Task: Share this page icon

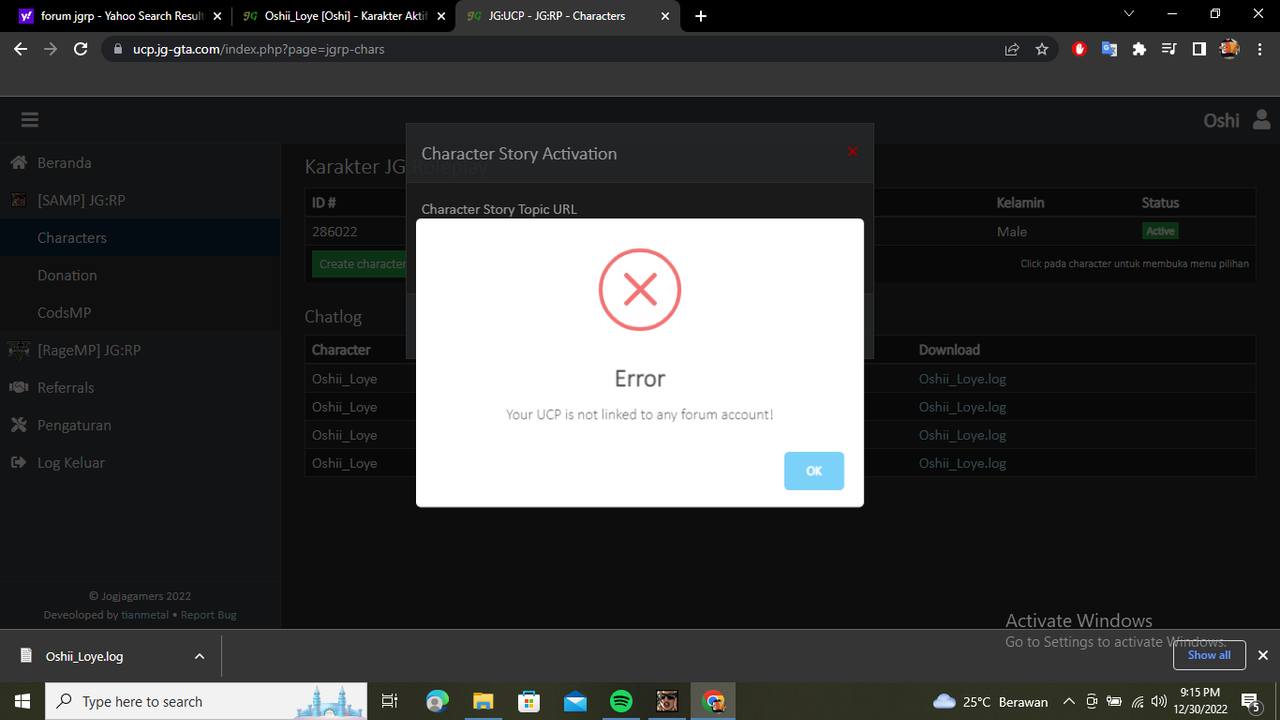Action: click(1012, 49)
